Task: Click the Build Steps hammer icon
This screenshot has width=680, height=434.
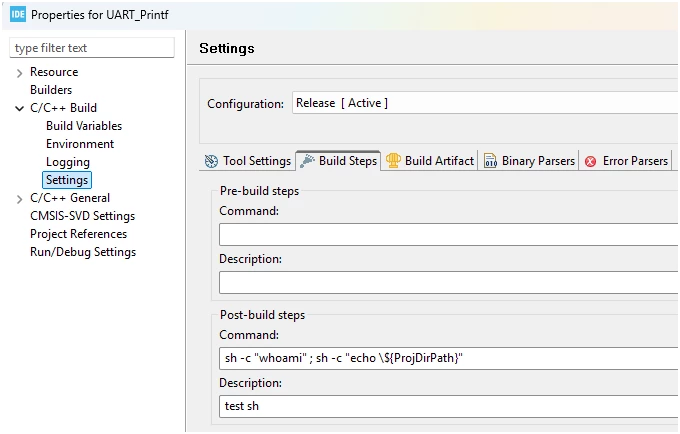Action: pos(307,161)
